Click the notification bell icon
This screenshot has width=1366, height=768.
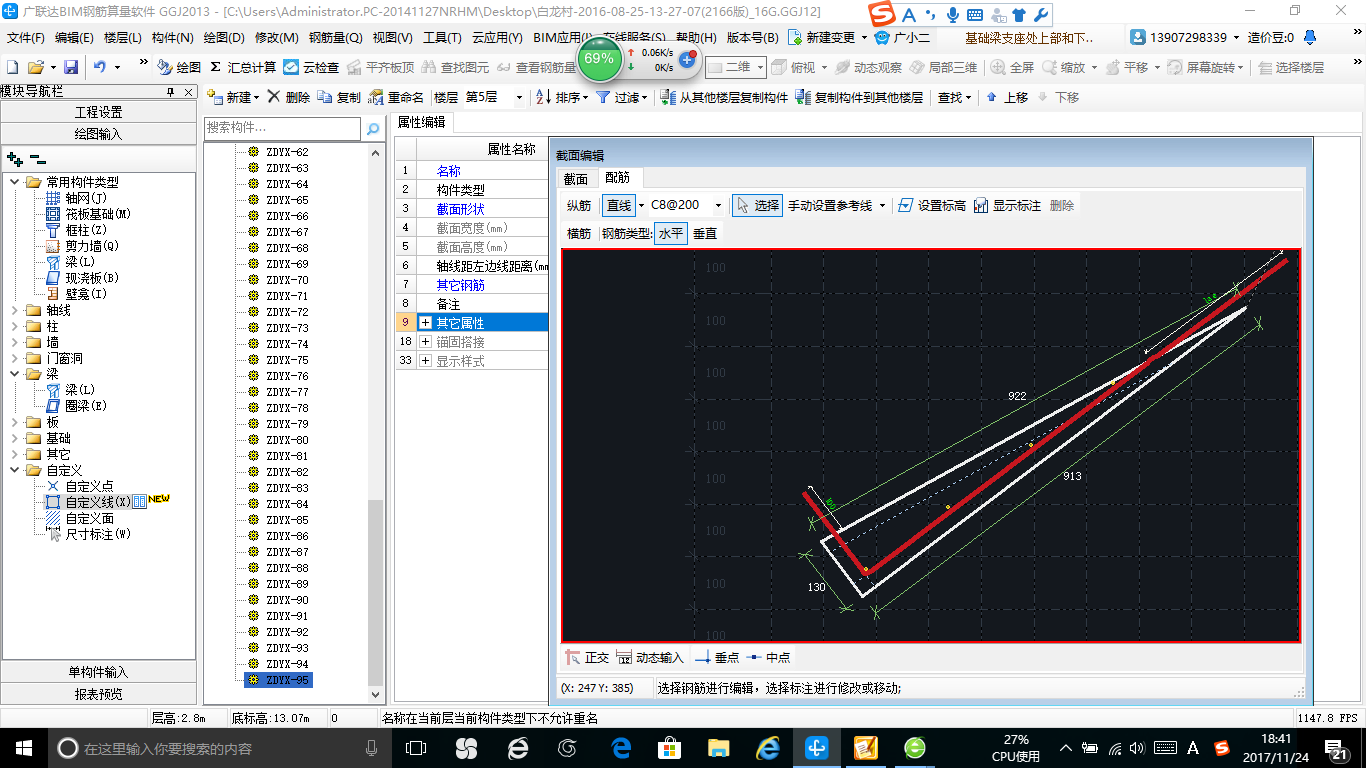1311,37
